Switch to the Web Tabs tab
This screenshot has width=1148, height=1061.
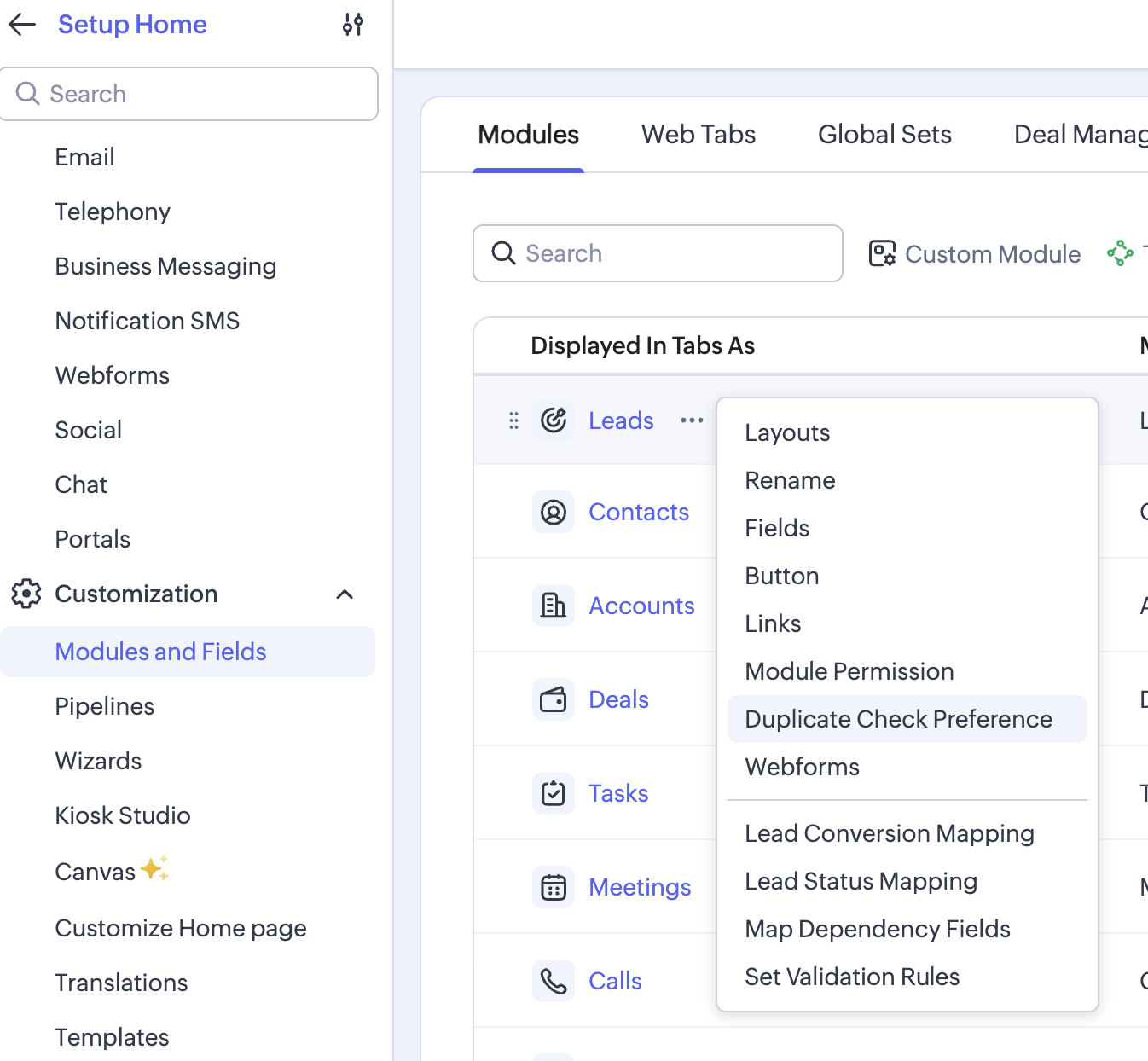tap(698, 135)
